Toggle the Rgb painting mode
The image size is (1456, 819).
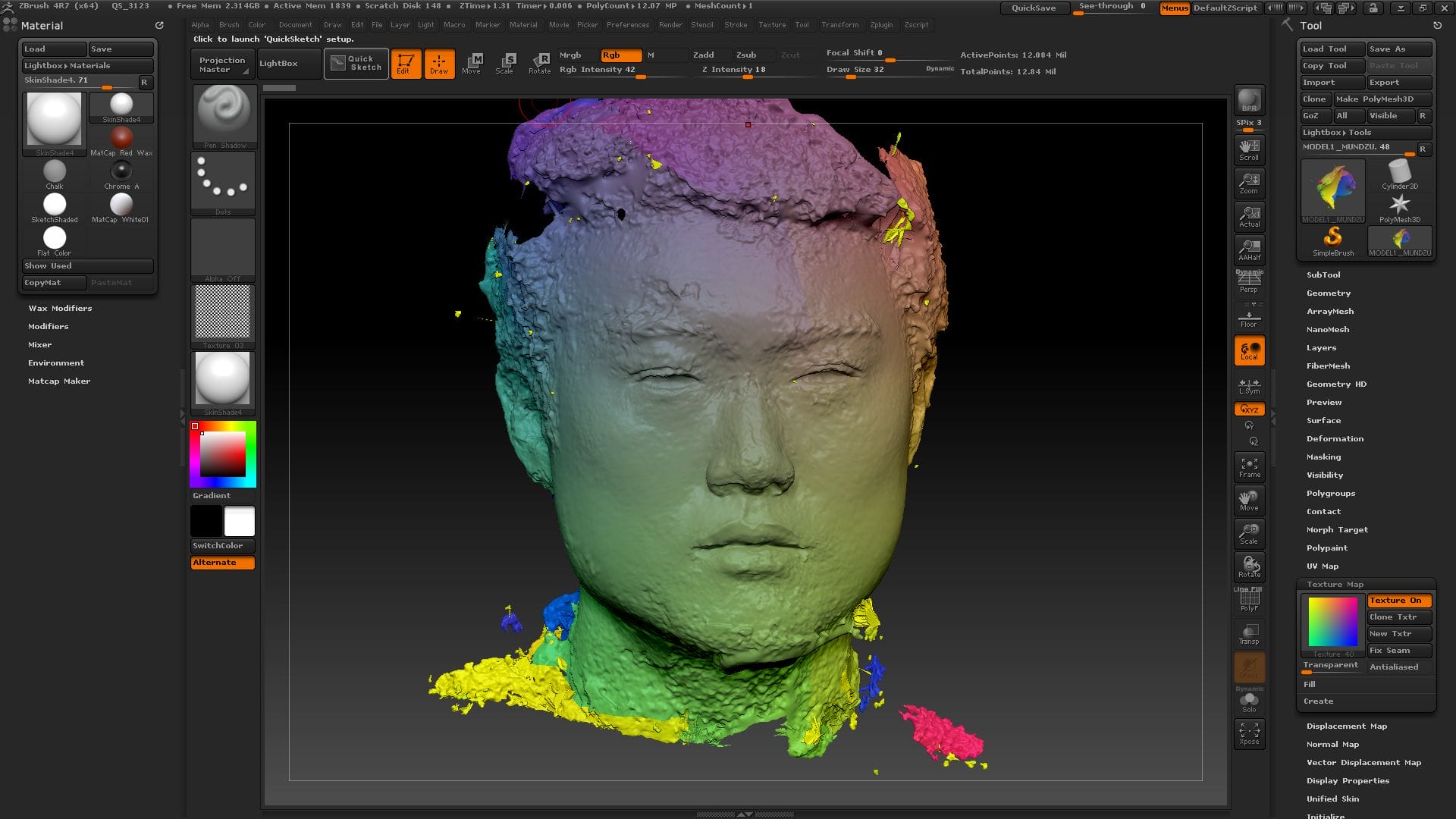point(620,55)
